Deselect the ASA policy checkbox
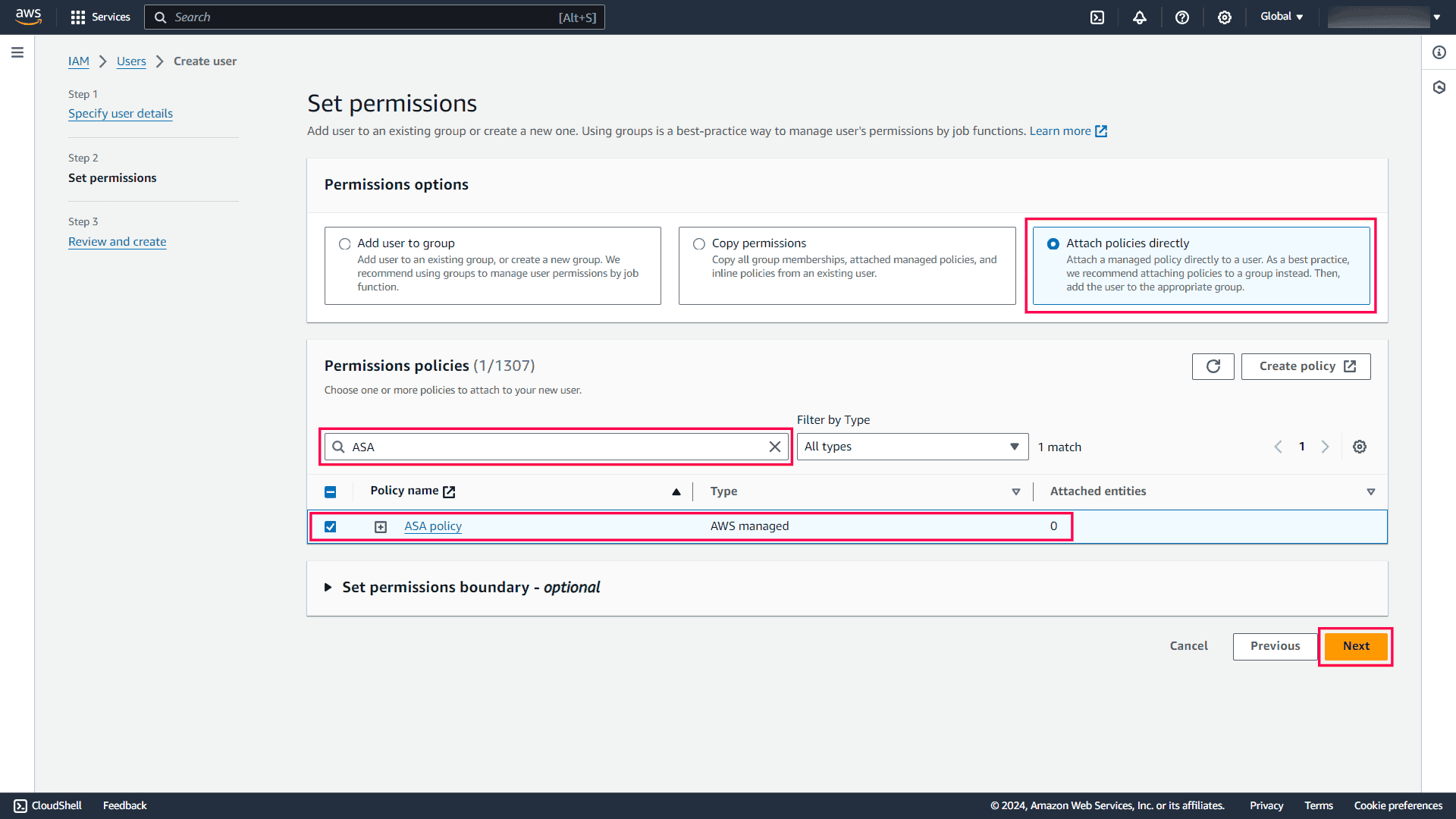The image size is (1456, 819). 330,526
